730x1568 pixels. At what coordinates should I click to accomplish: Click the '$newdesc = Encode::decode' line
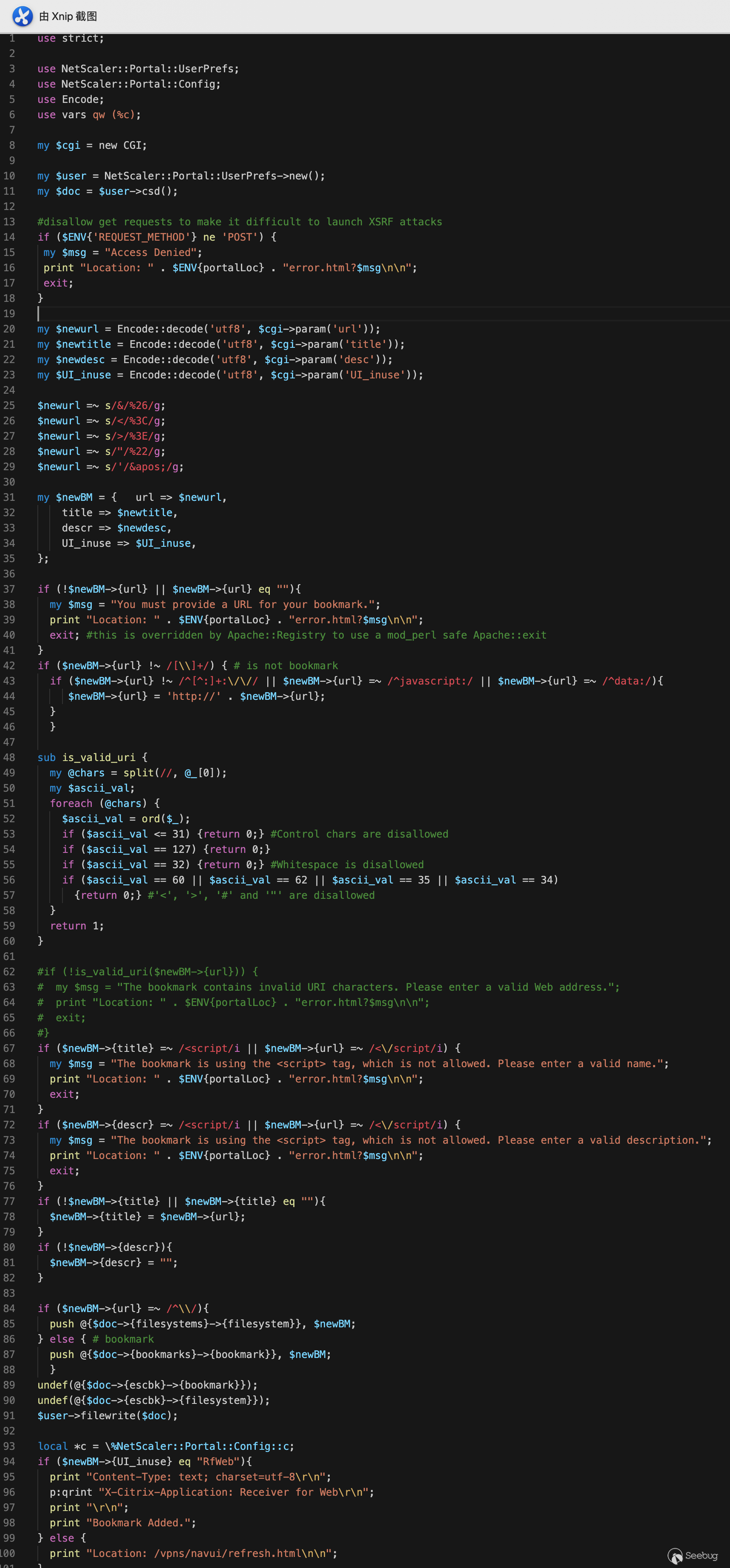tap(215, 360)
